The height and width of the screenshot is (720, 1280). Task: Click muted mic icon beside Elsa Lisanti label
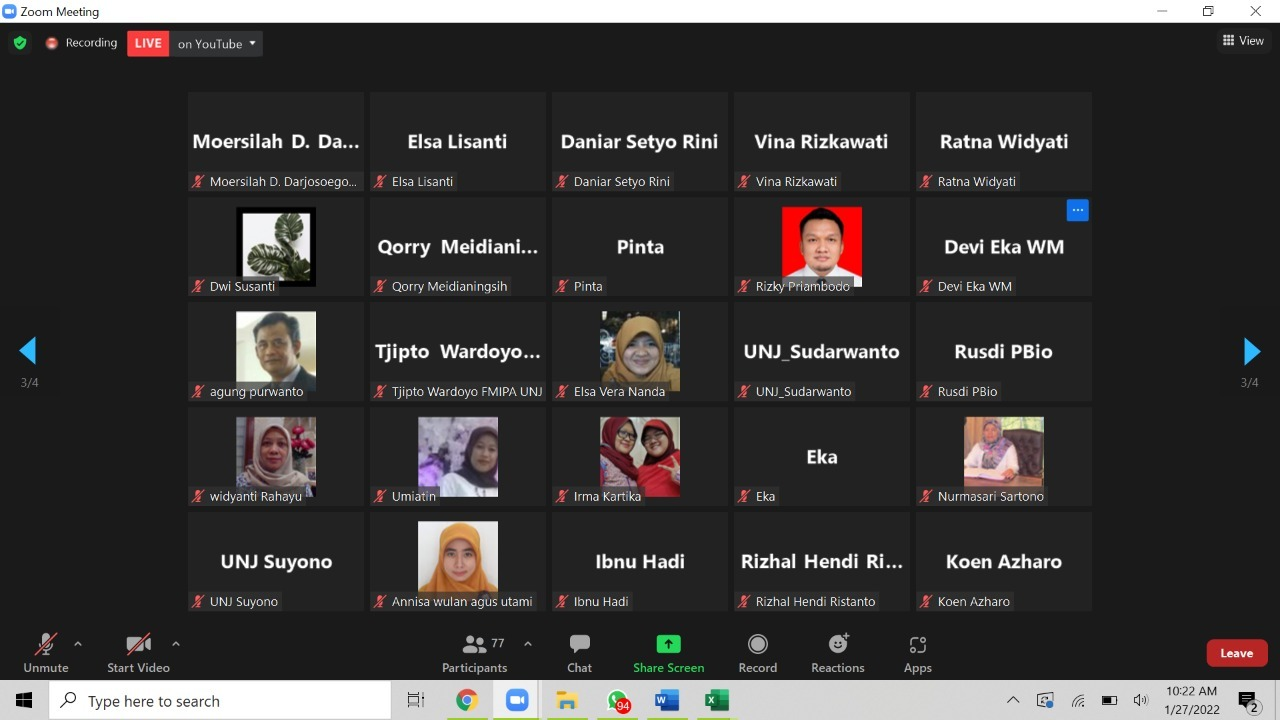380,181
